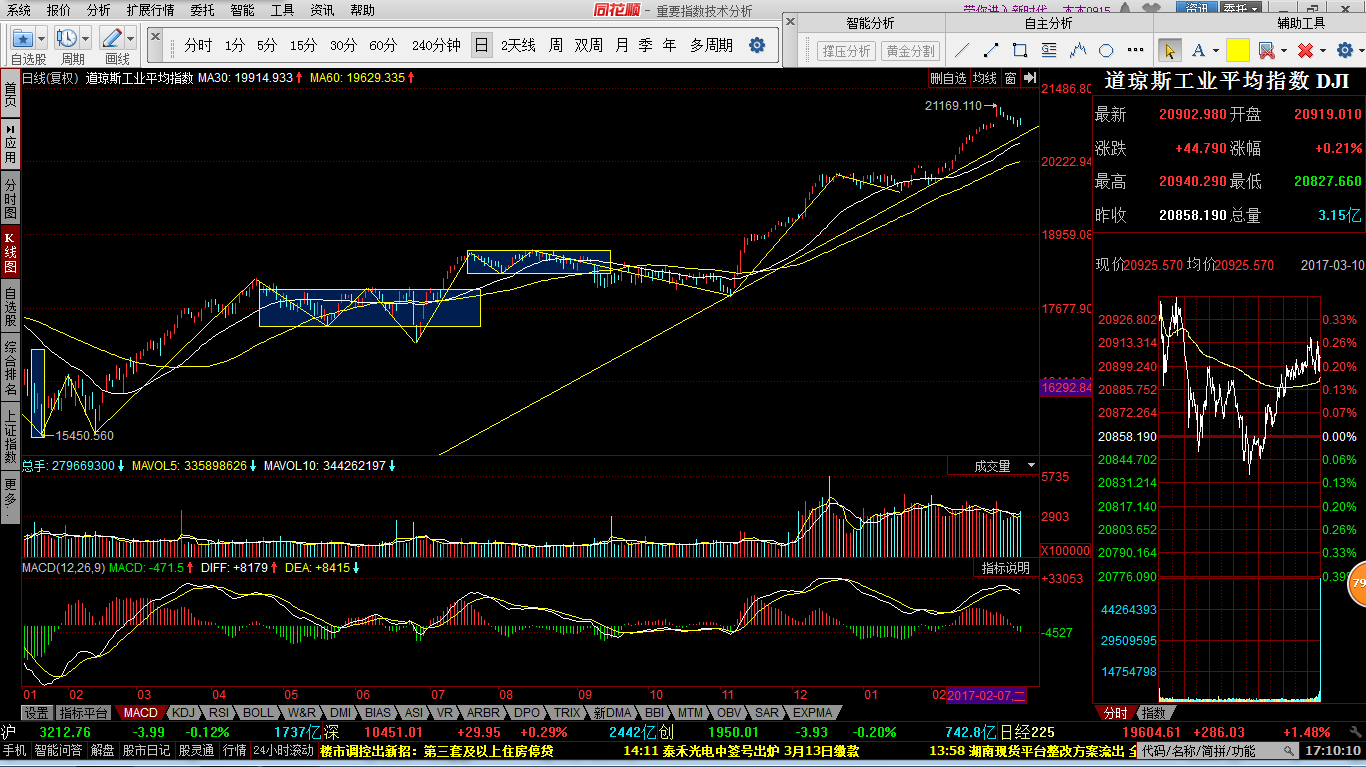Click the red X delete drawings icon
The image size is (1366, 767).
pyautogui.click(x=1304, y=50)
